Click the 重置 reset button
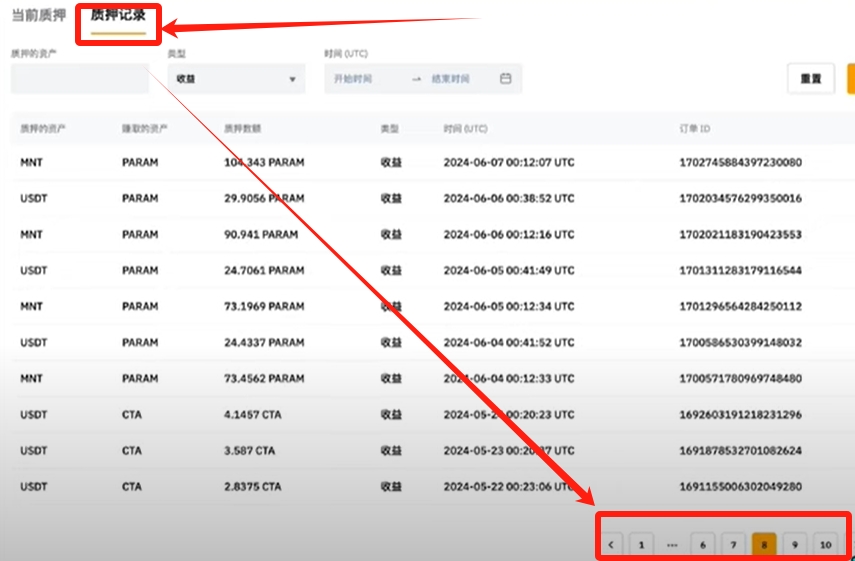Screen dimensions: 855x561 [811, 79]
